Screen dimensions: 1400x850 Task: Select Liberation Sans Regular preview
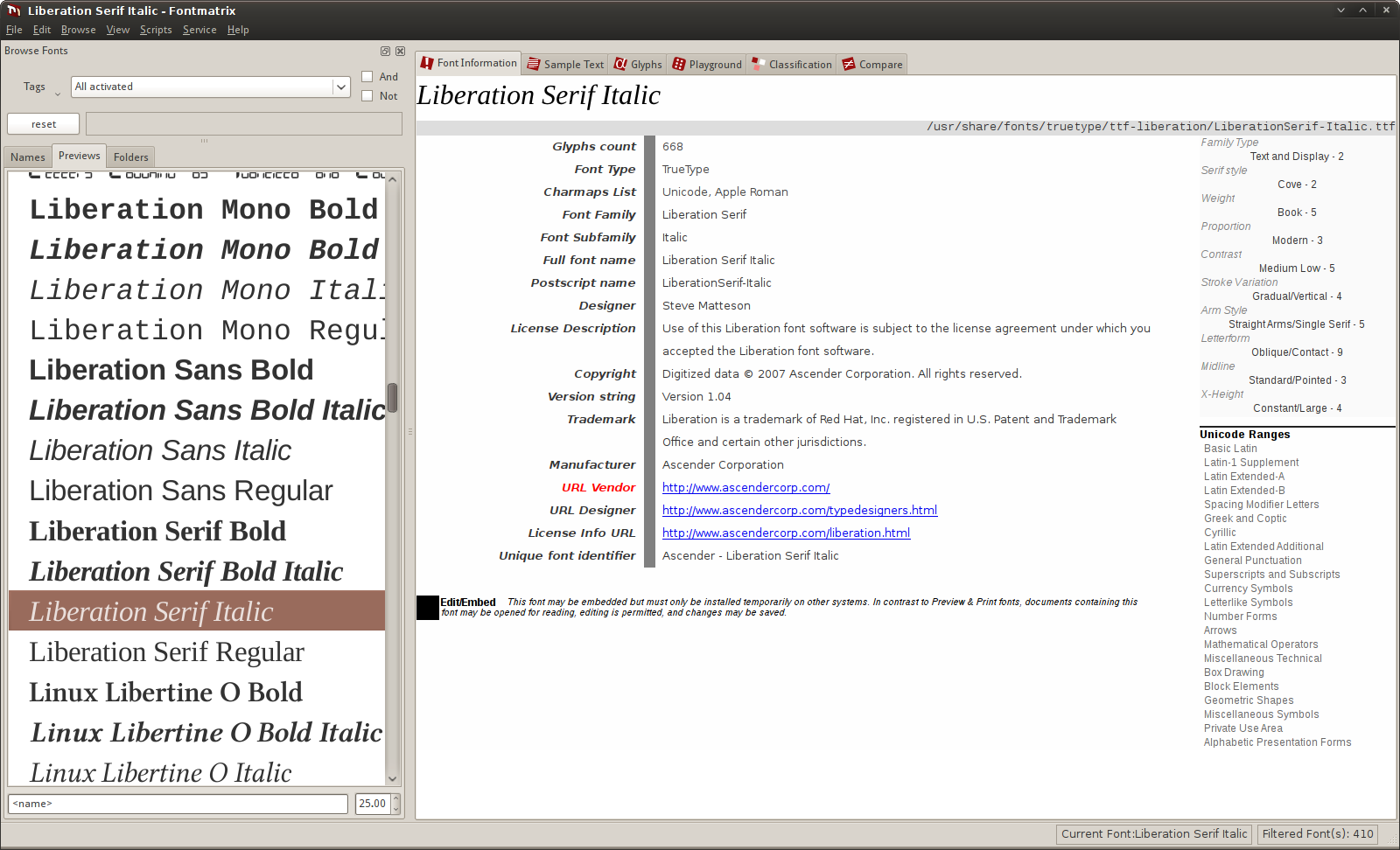point(197,491)
